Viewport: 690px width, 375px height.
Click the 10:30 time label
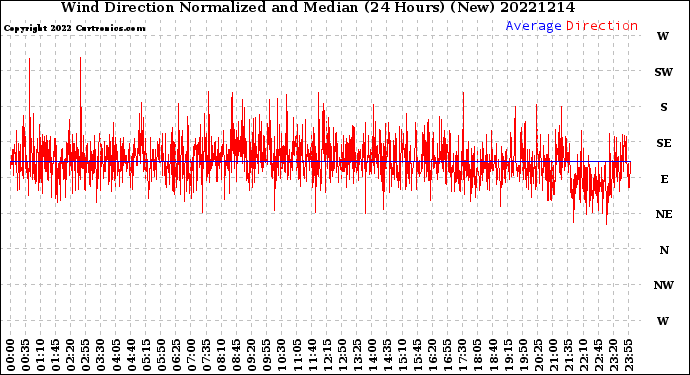[x=282, y=355]
